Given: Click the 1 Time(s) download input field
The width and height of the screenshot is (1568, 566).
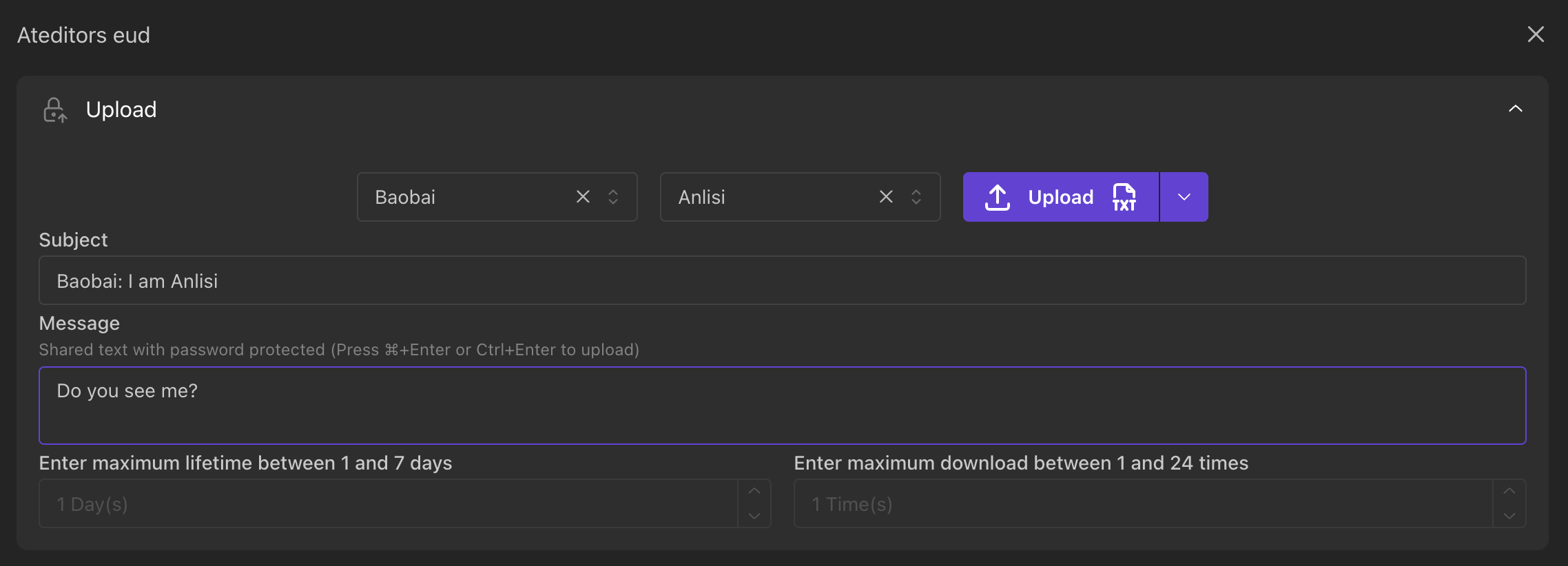Looking at the screenshot, I should [1142, 504].
